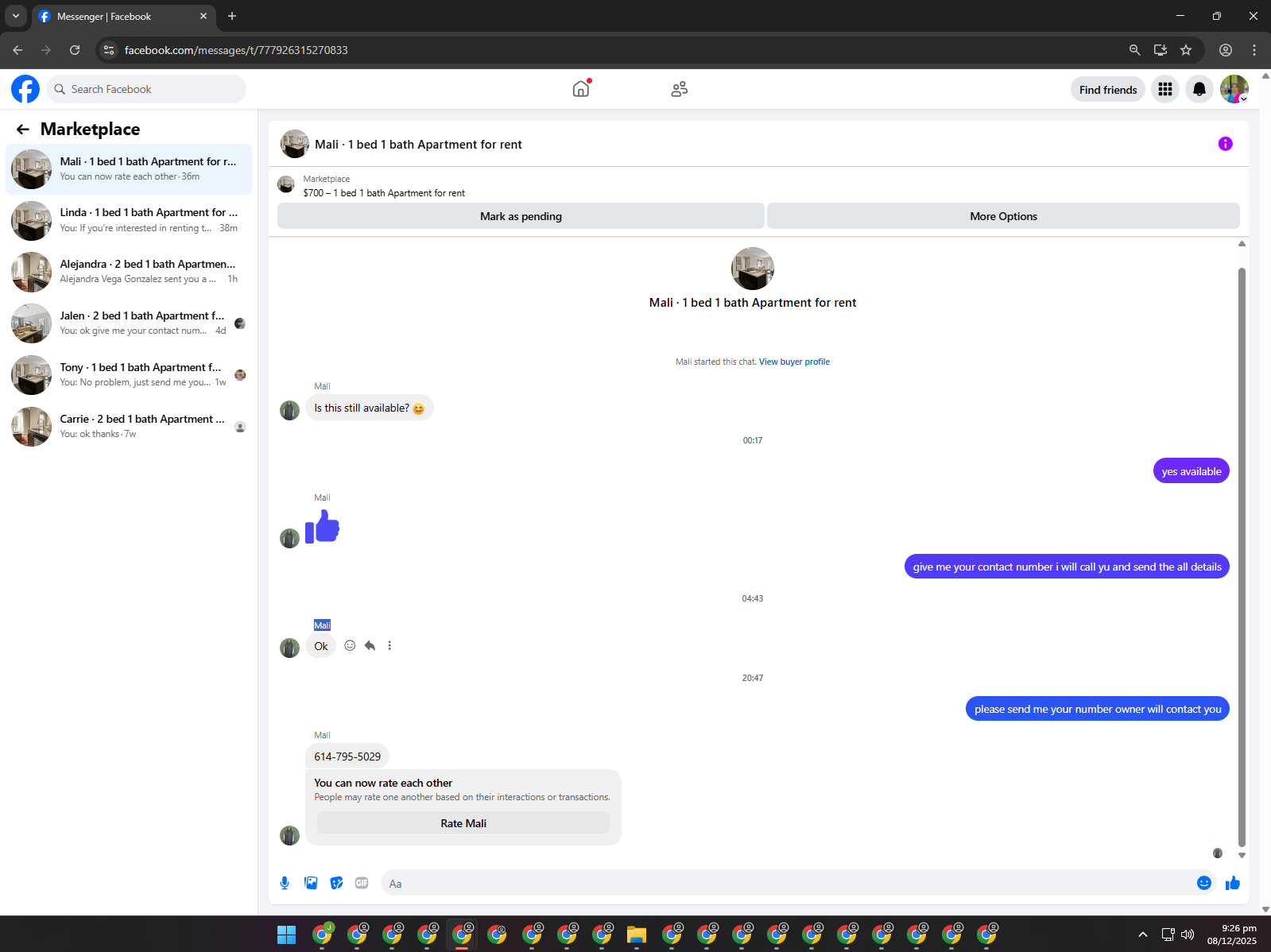View site information icon in address bar
The width and height of the screenshot is (1271, 952).
[109, 50]
